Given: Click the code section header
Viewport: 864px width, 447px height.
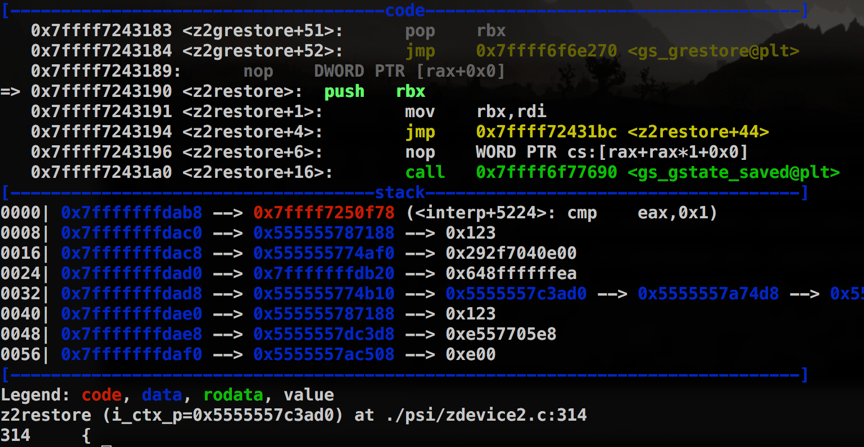Looking at the screenshot, I should pyautogui.click(x=405, y=10).
